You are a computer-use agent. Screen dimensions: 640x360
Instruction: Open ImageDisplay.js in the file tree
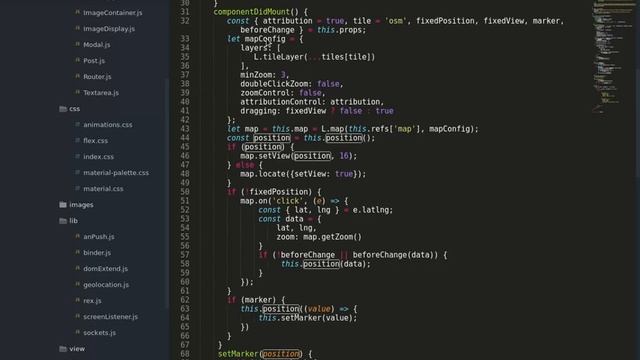tap(109, 29)
